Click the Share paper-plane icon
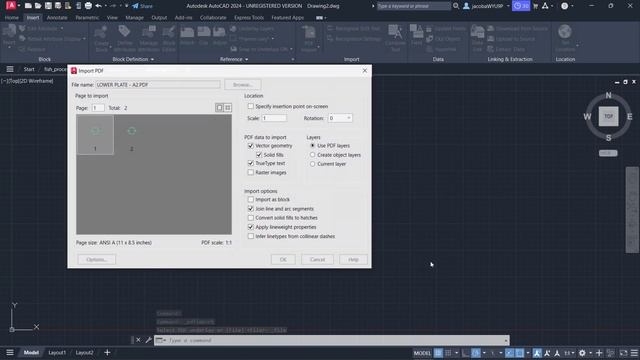The width and height of the screenshot is (640, 360). pyautogui.click(x=136, y=6)
